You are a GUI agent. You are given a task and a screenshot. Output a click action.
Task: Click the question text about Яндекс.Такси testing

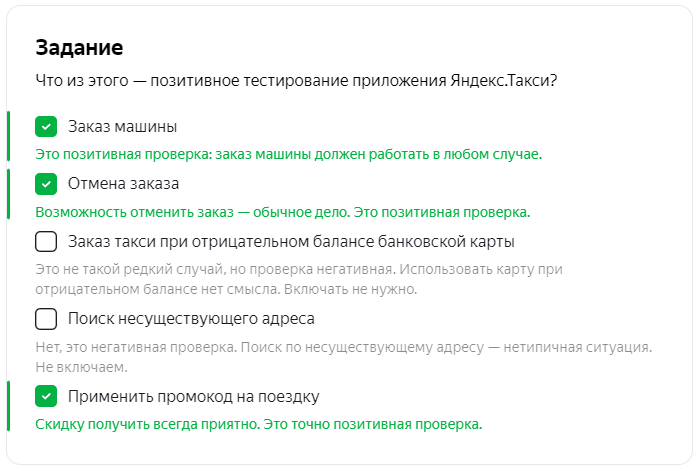click(296, 81)
